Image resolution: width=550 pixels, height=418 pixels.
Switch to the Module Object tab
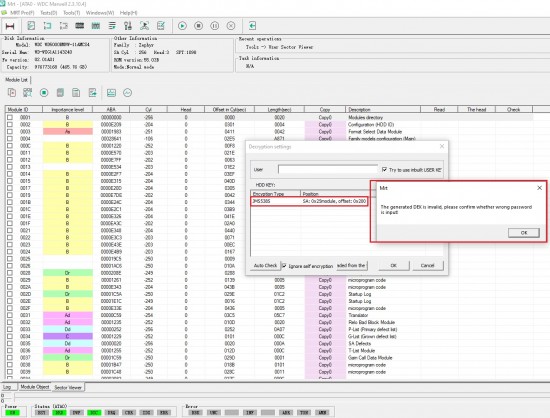[x=34, y=387]
